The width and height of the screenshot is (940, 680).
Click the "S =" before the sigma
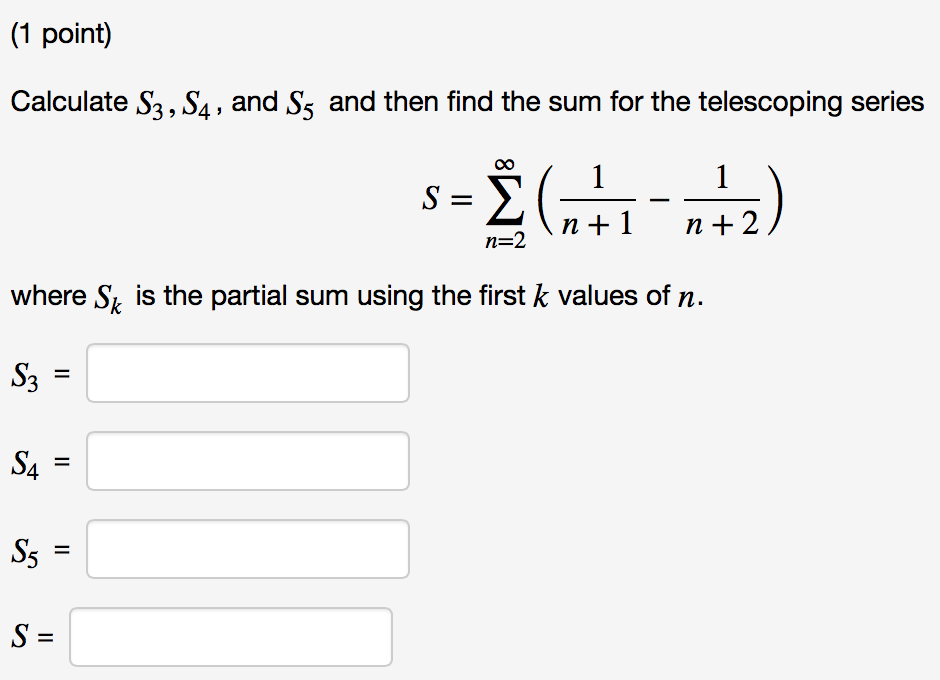coord(445,201)
